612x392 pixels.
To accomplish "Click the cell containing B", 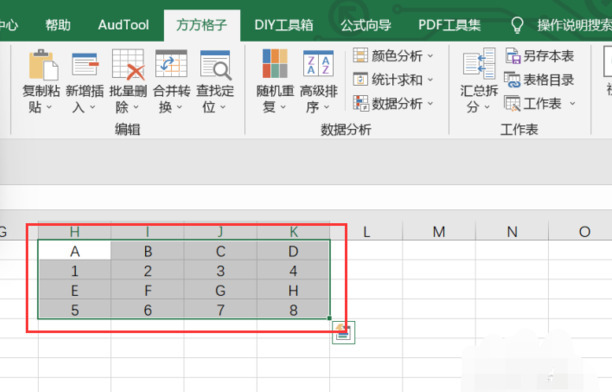I will click(148, 251).
